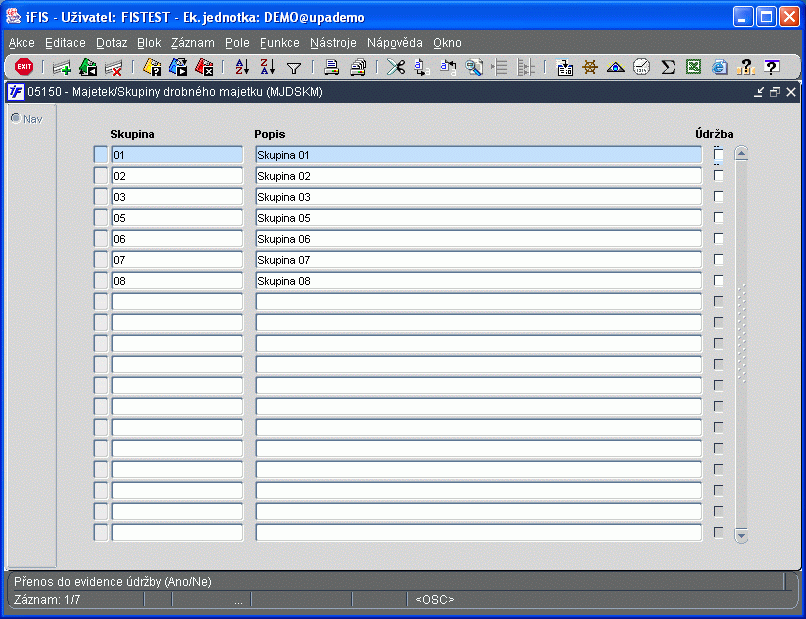
Task: Click the eye pyramid icon
Action: coord(615,67)
